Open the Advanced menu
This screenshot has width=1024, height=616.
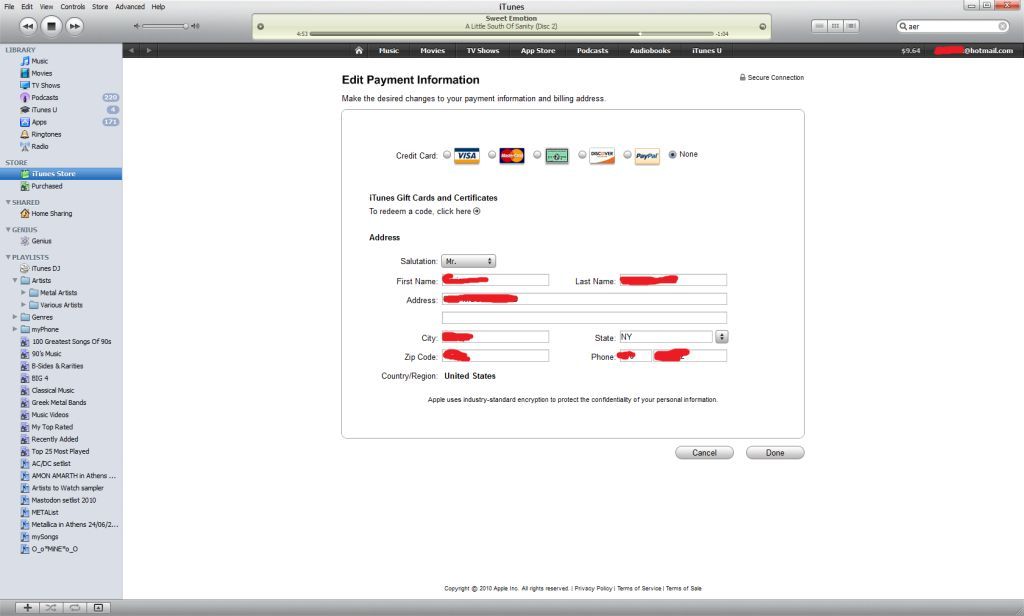click(130, 7)
